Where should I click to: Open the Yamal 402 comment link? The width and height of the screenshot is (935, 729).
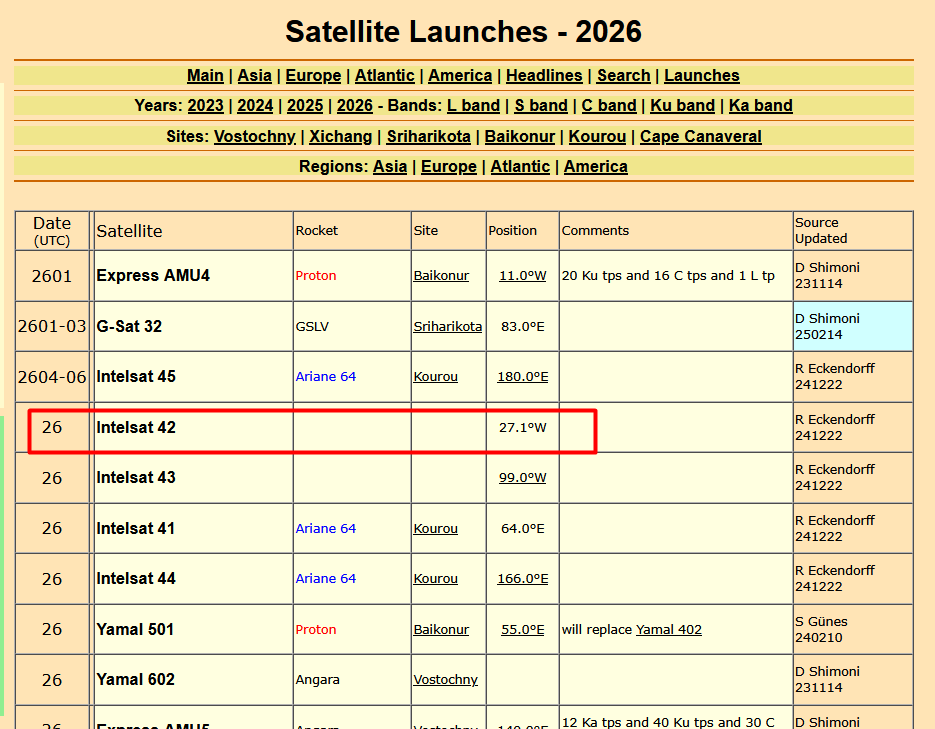(668, 629)
